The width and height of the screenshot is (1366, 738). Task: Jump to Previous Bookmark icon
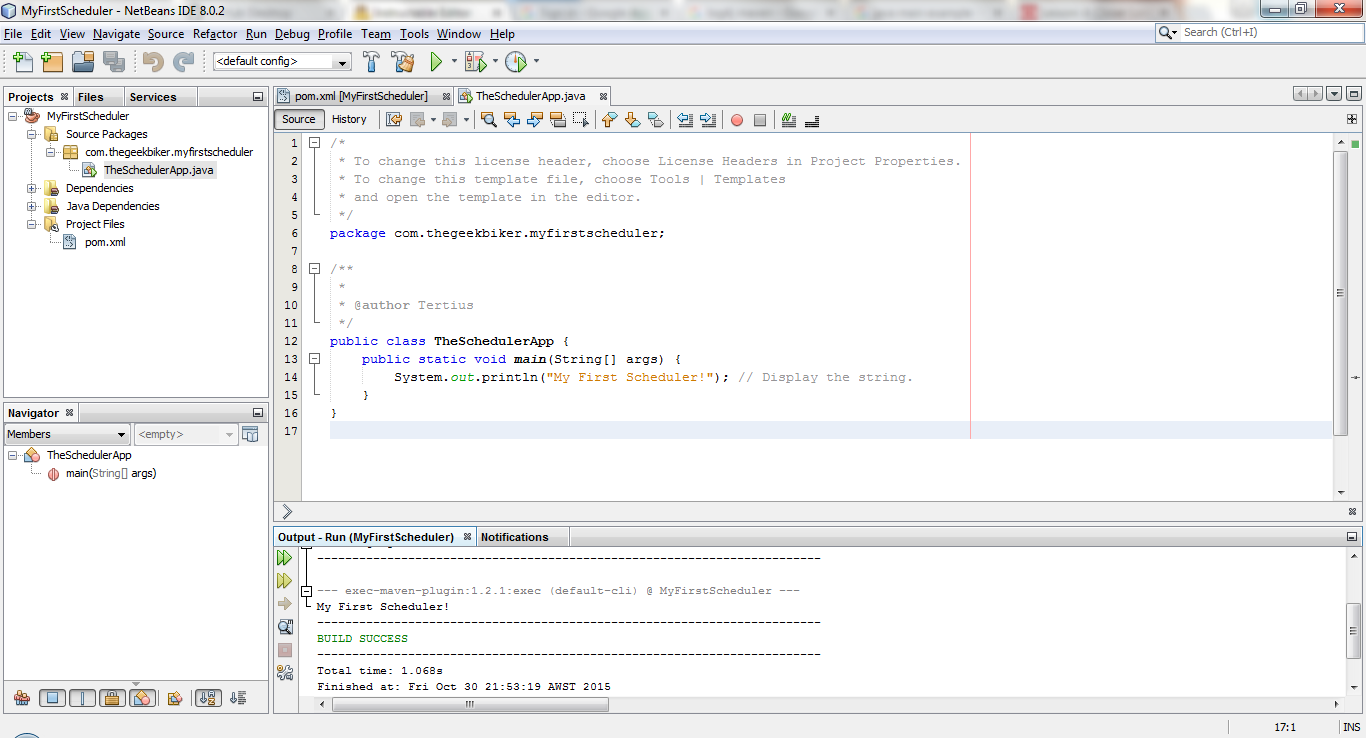click(609, 120)
